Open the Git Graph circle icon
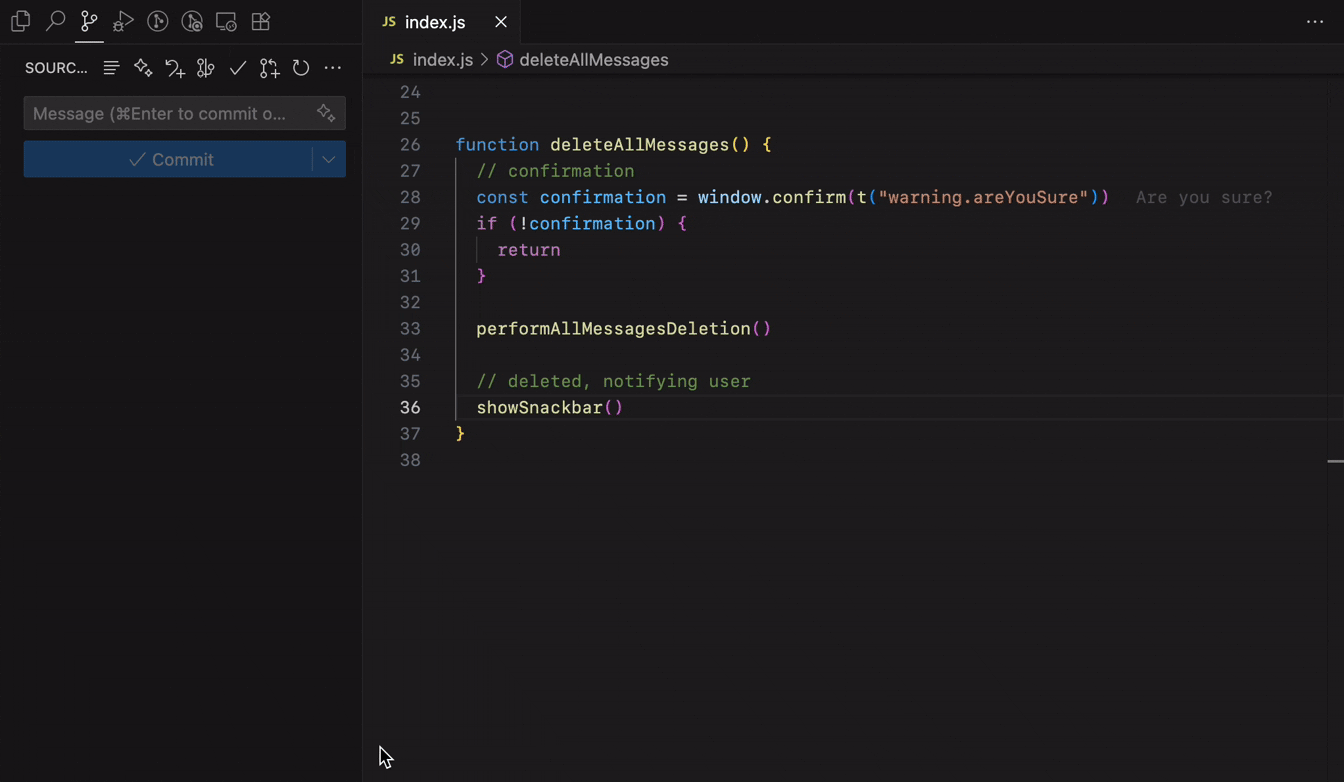This screenshot has width=1344, height=782. pyautogui.click(x=157, y=21)
